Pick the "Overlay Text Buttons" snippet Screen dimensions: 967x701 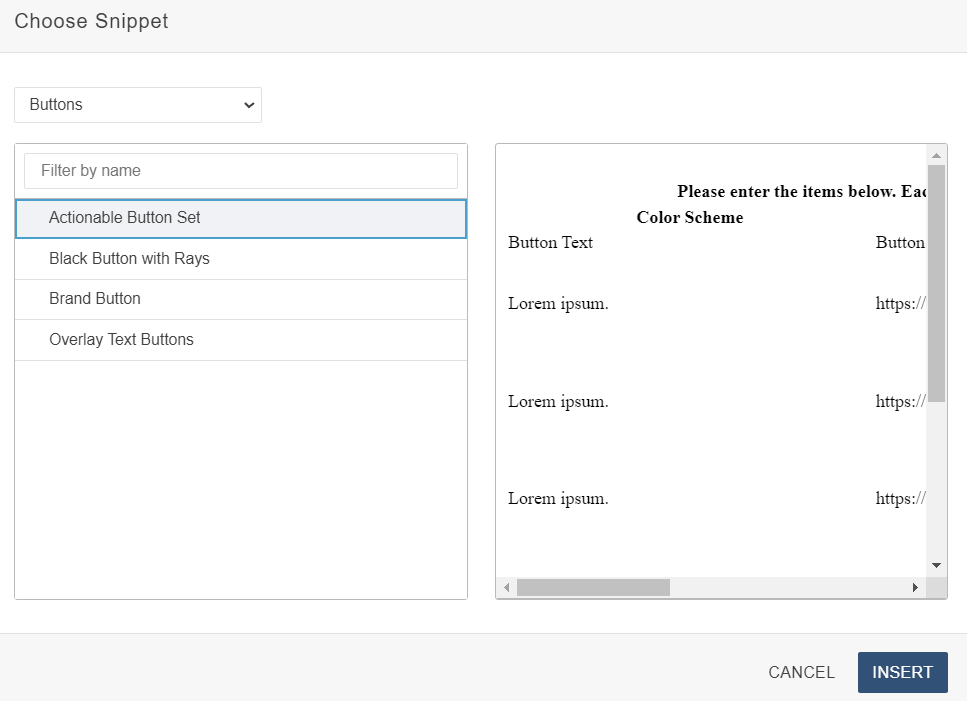121,339
